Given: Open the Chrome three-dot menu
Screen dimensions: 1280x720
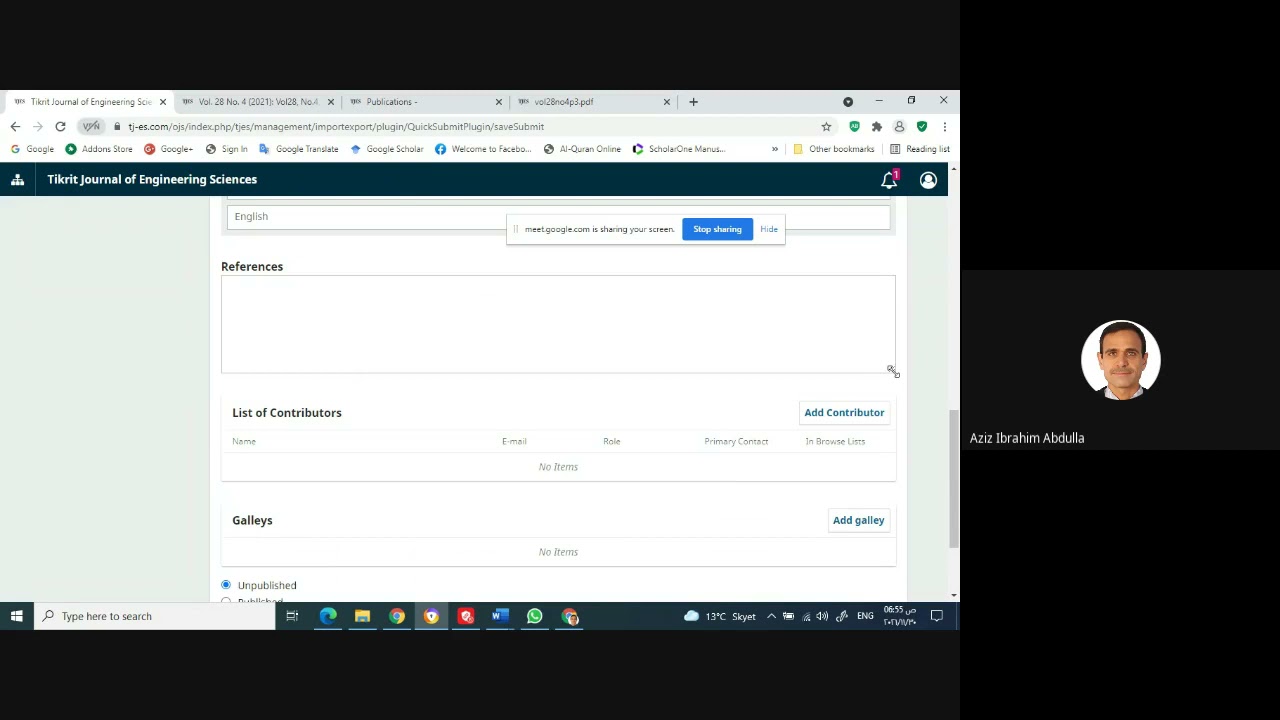Looking at the screenshot, I should click(x=944, y=127).
